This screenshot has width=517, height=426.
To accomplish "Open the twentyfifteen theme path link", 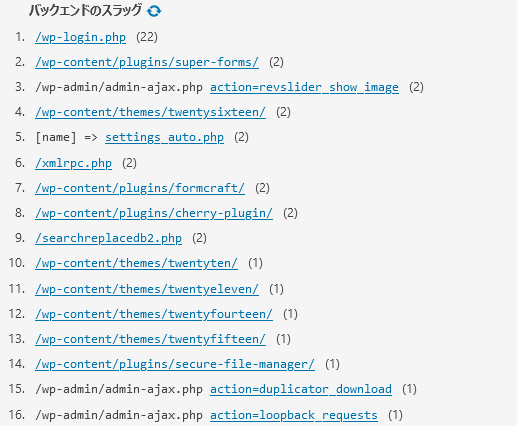I will pyautogui.click(x=150, y=339).
